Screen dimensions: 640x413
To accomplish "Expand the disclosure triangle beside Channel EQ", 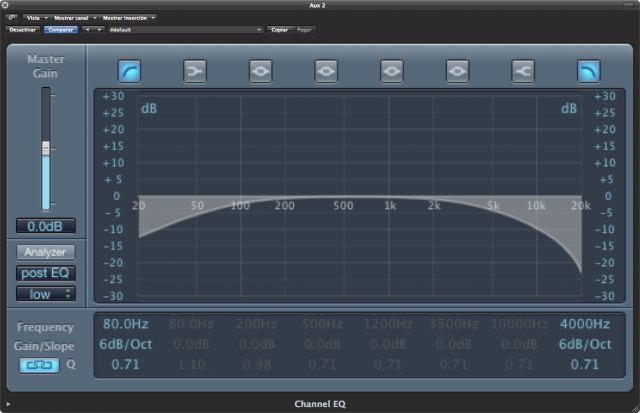I will coord(8,404).
